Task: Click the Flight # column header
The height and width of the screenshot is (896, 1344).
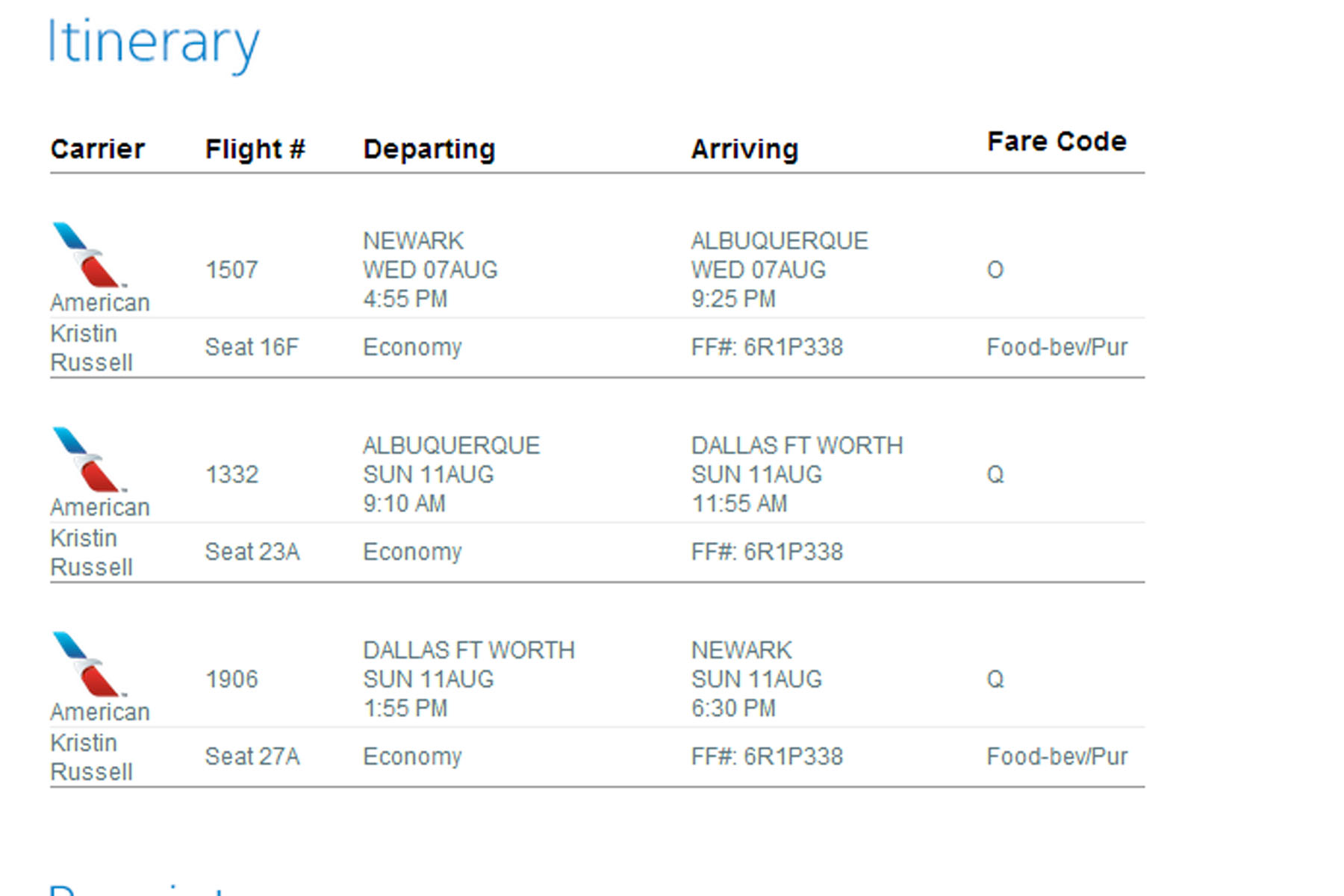Action: coord(255,149)
